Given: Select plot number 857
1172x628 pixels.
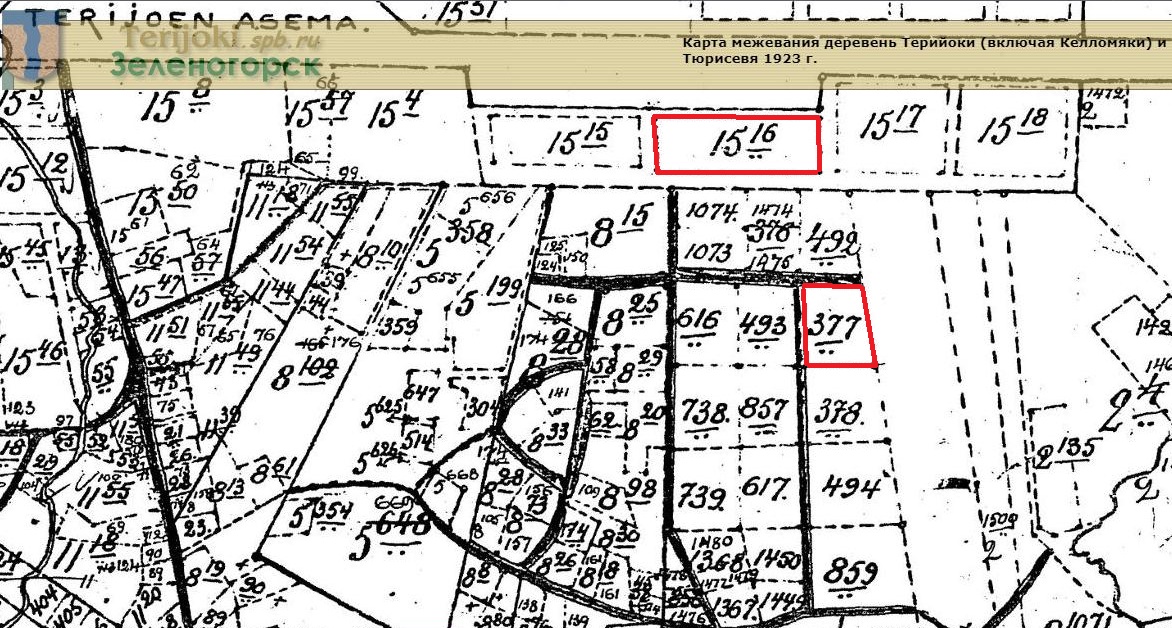Looking at the screenshot, I should point(767,411).
